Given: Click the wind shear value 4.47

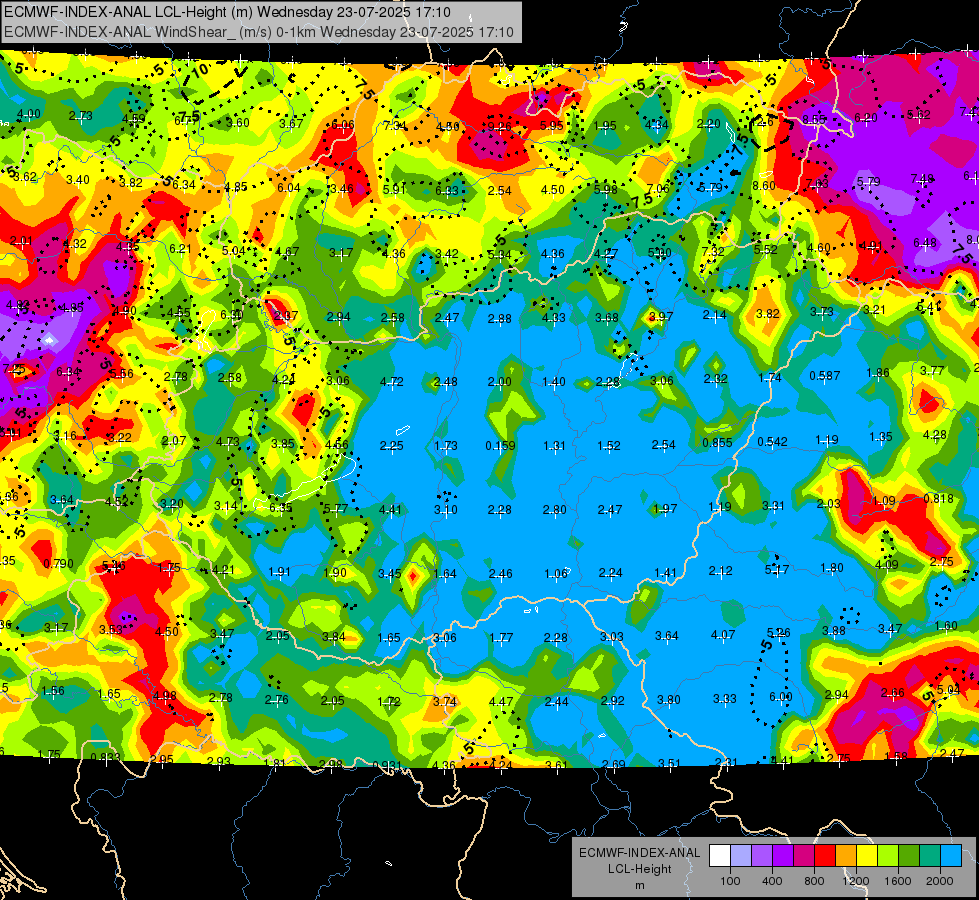Looking at the screenshot, I should tap(501, 701).
